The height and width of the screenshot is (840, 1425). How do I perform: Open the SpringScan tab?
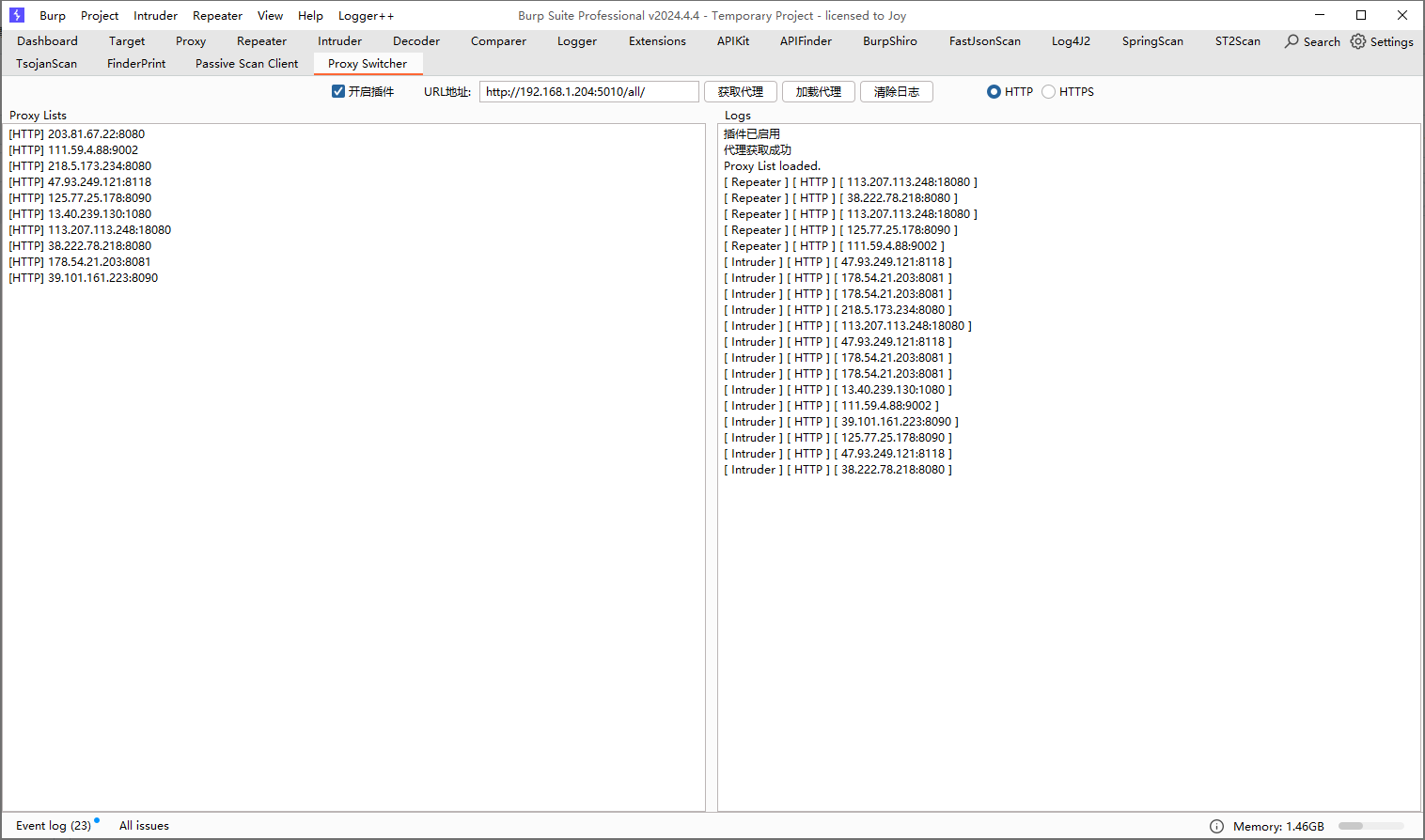(x=1152, y=41)
